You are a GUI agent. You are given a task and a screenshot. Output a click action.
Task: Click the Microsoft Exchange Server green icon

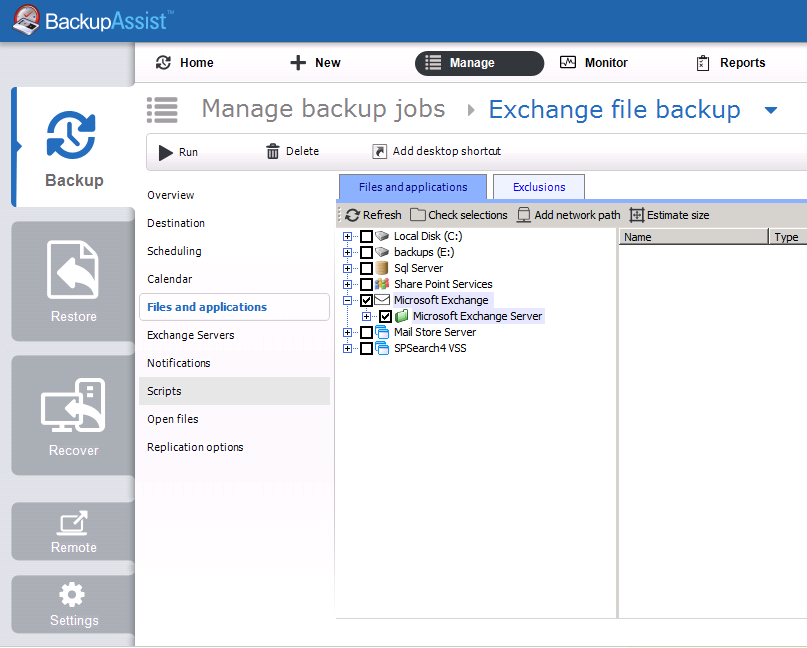401,316
